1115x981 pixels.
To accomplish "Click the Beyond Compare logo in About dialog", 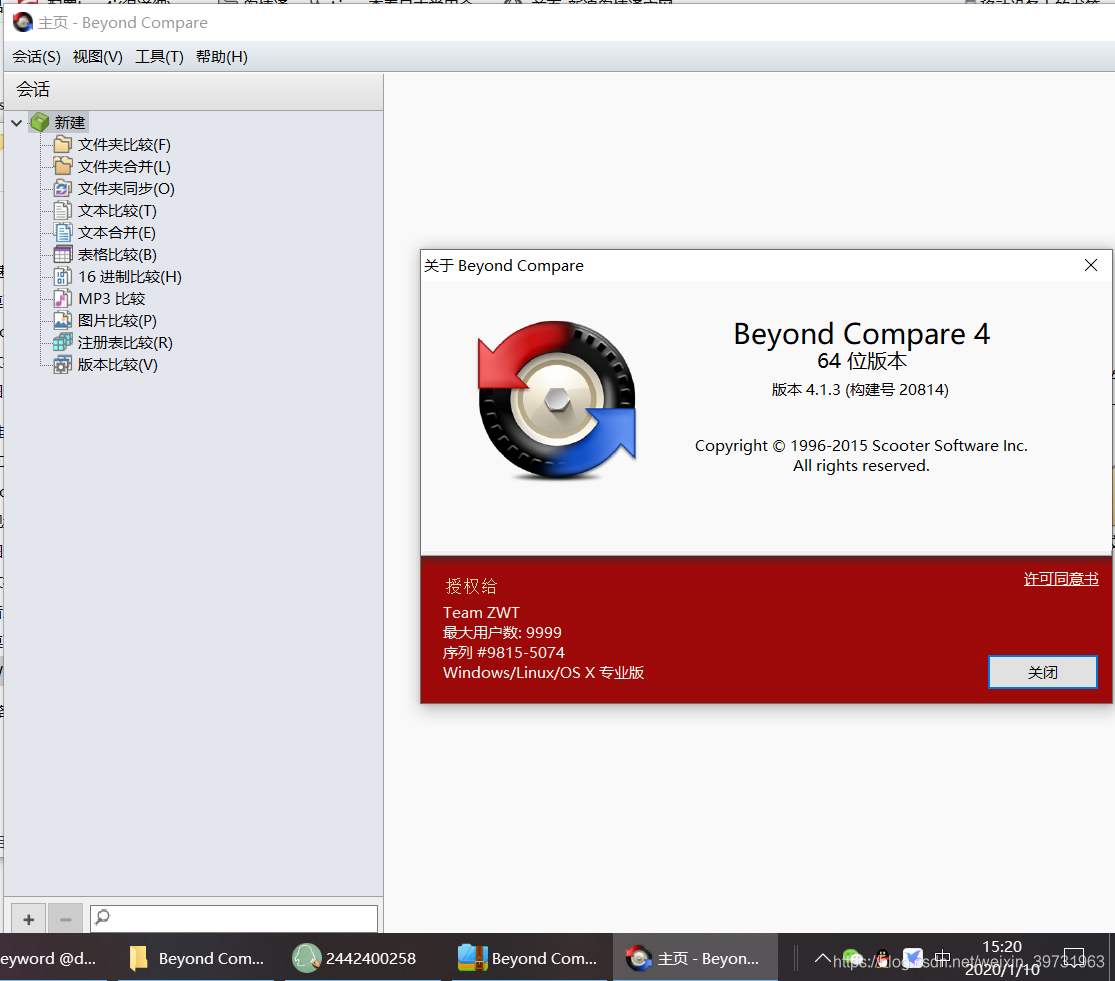I will (x=557, y=400).
